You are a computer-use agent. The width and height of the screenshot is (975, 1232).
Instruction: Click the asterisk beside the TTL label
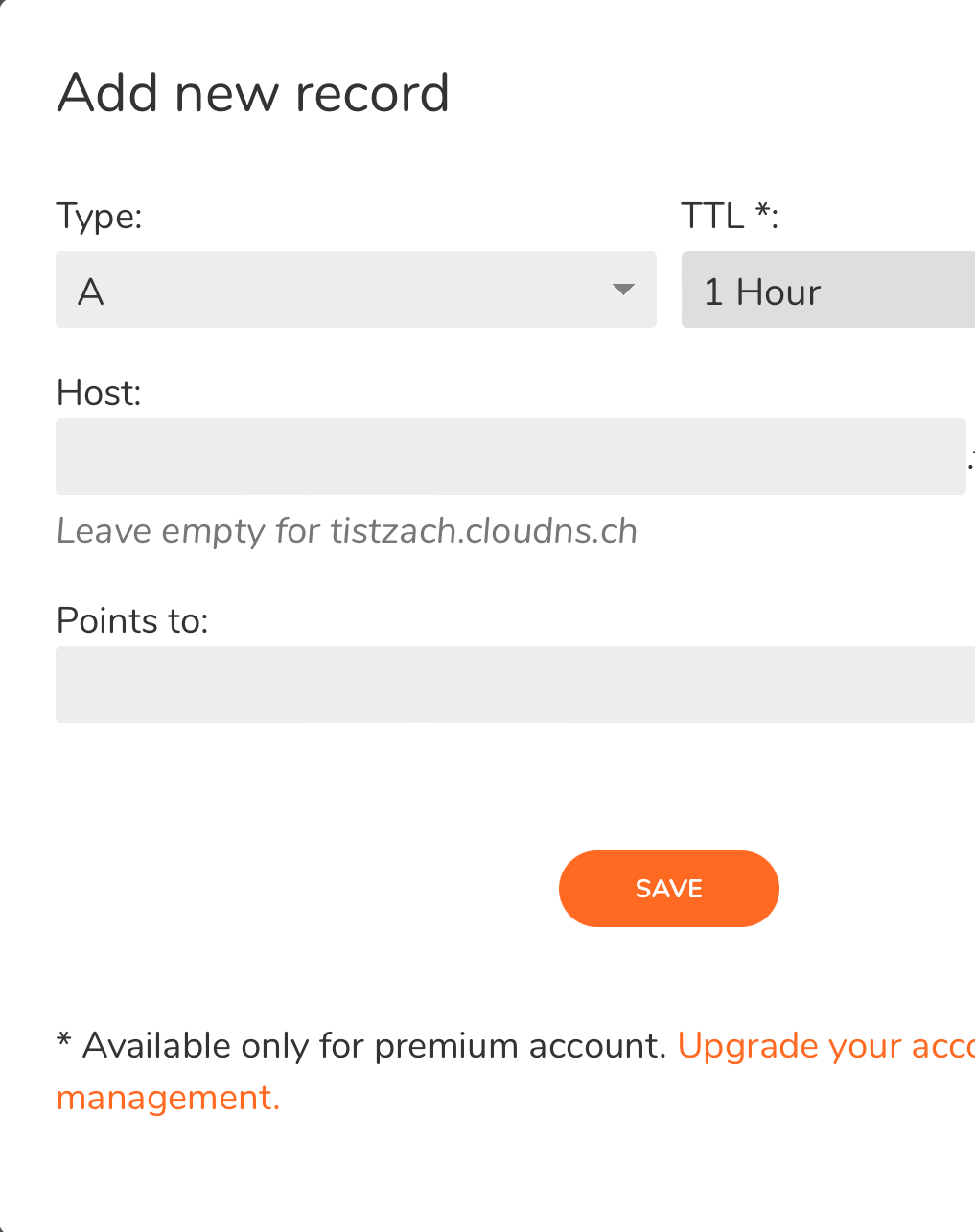click(763, 212)
